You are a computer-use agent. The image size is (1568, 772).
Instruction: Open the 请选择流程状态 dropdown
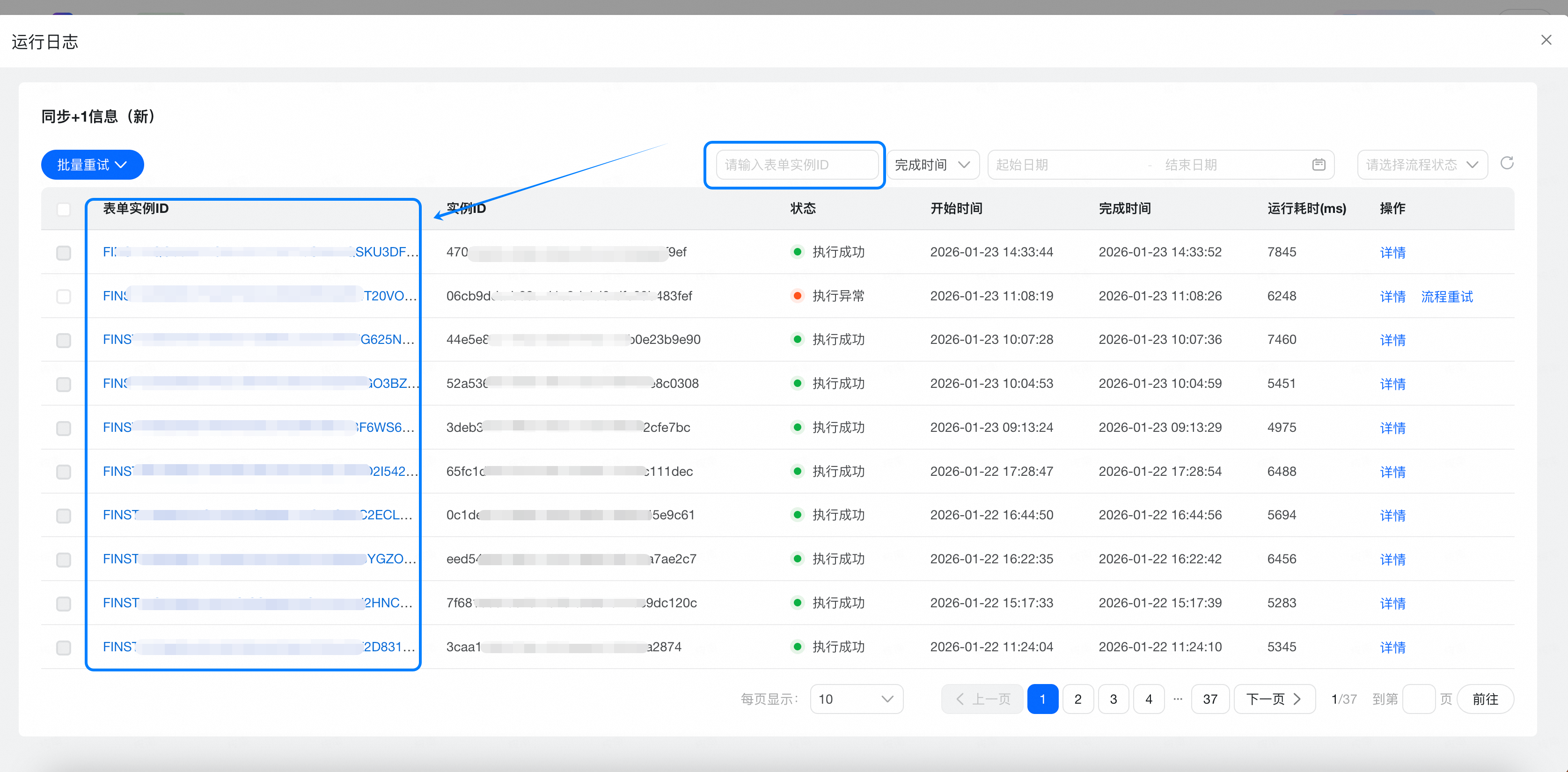[1422, 165]
